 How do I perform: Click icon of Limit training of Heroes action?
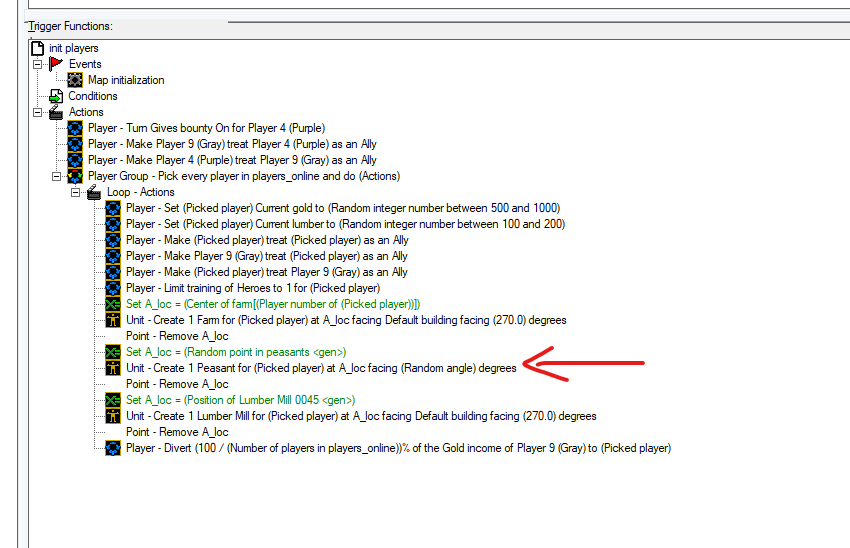coord(113,288)
